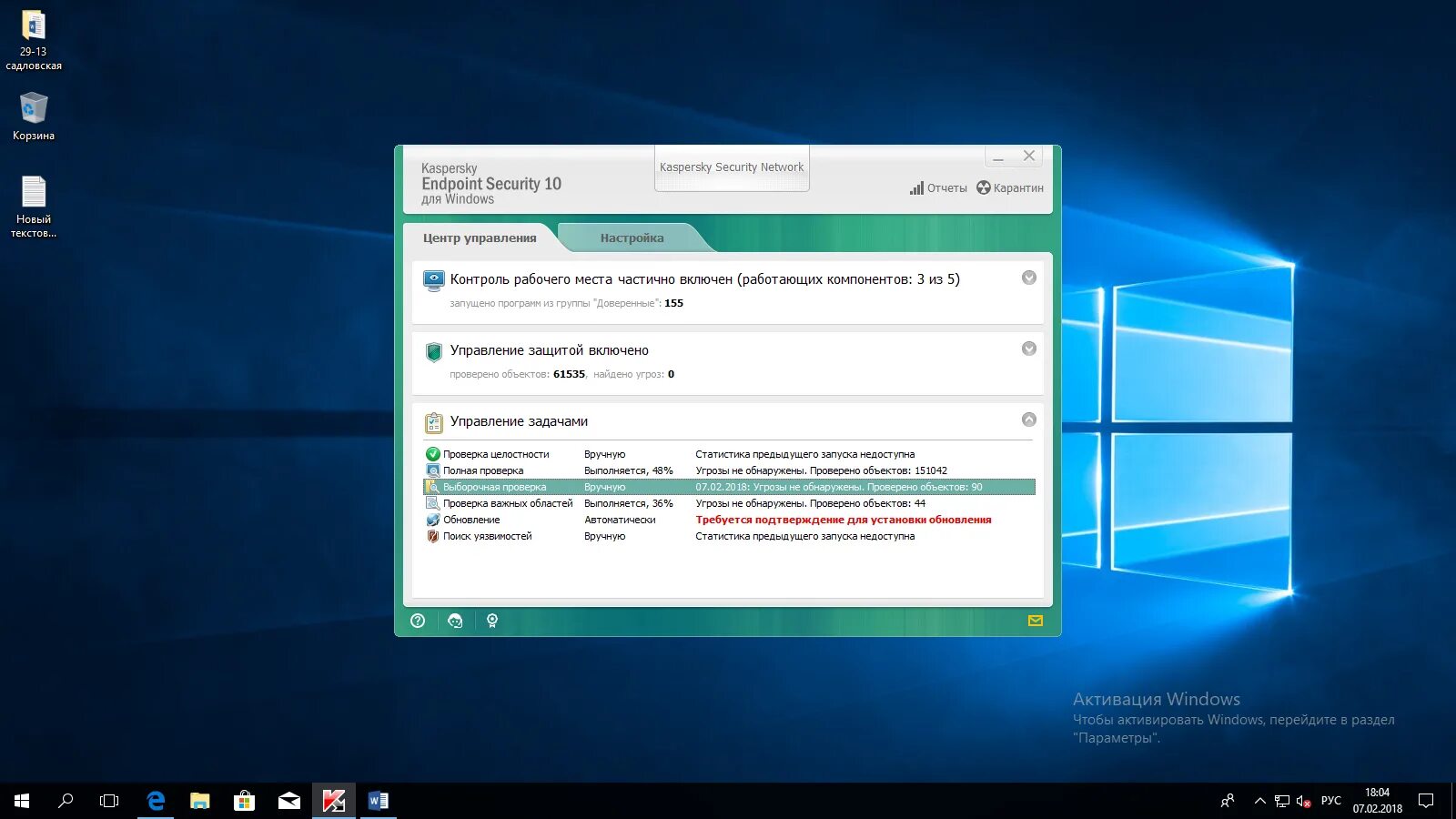The width and height of the screenshot is (1456, 819).
Task: Open the Reports (Отчеты) icon
Action: [x=938, y=188]
